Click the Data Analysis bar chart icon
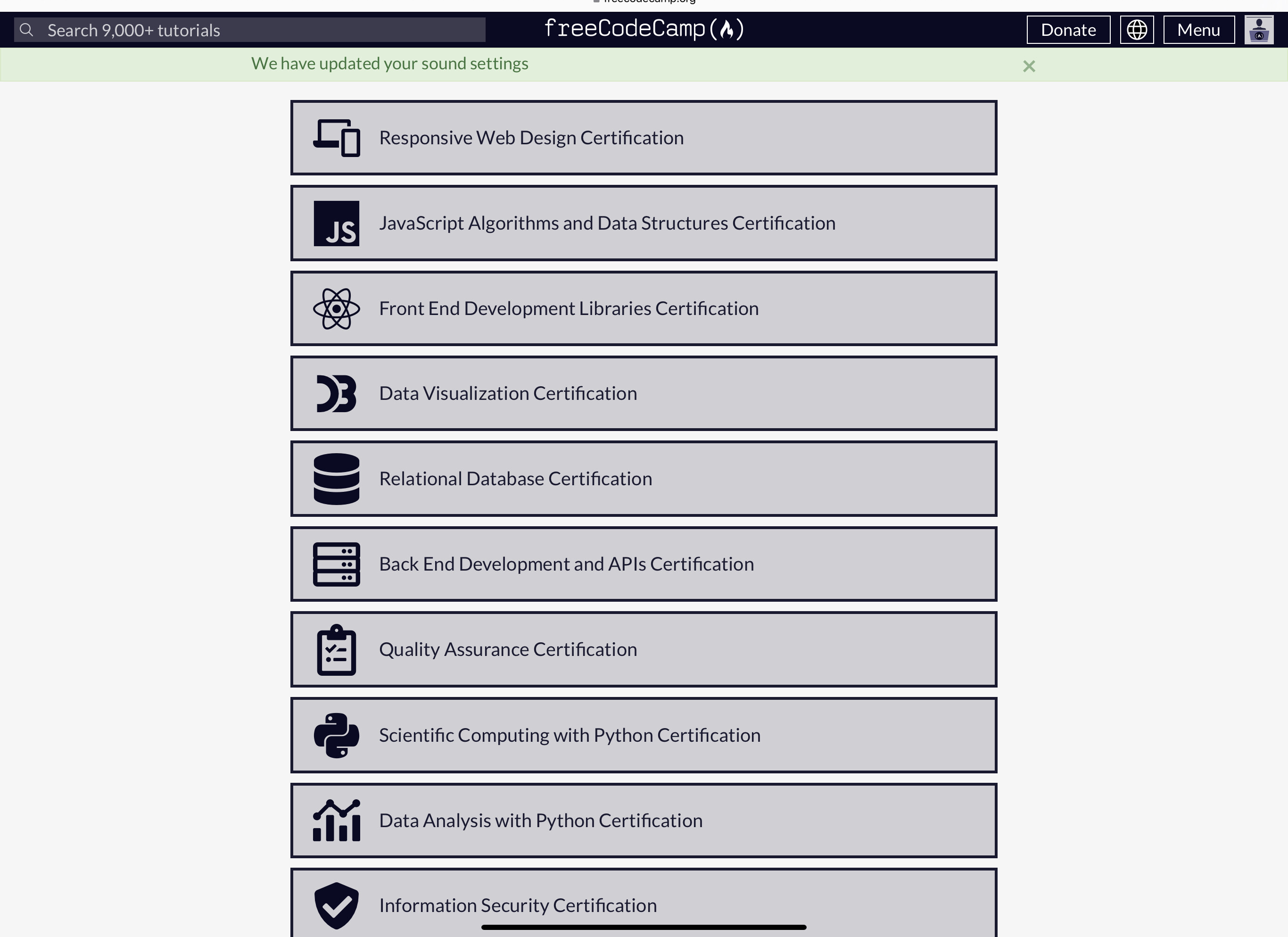Image resolution: width=1288 pixels, height=937 pixels. click(336, 820)
